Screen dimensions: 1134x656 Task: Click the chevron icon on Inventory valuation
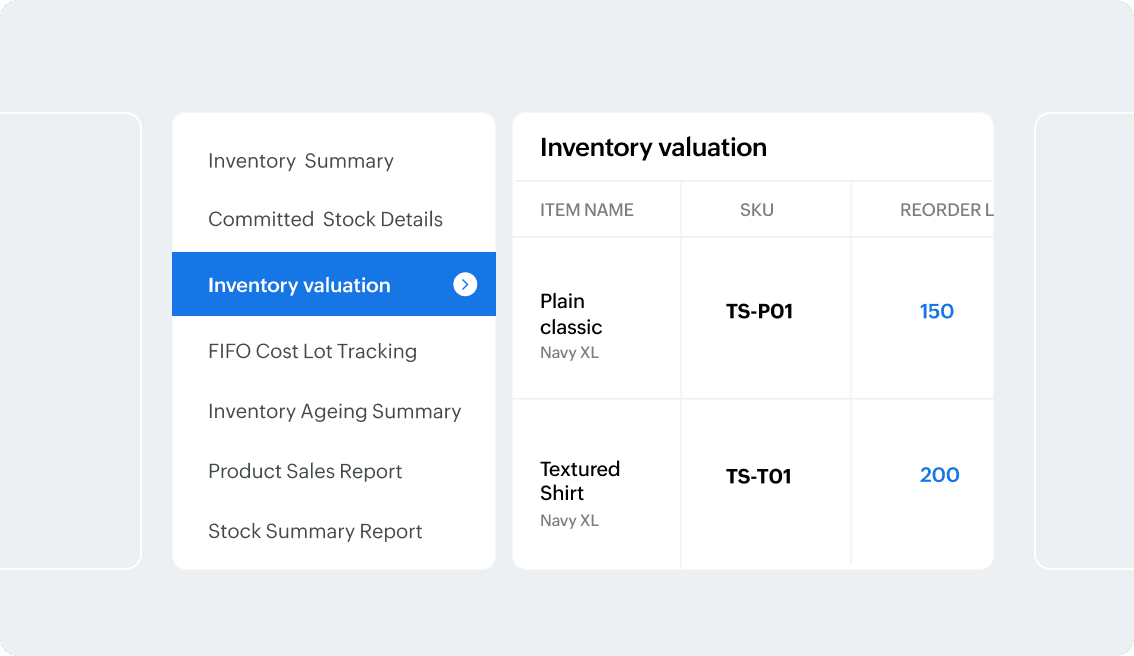tap(464, 284)
